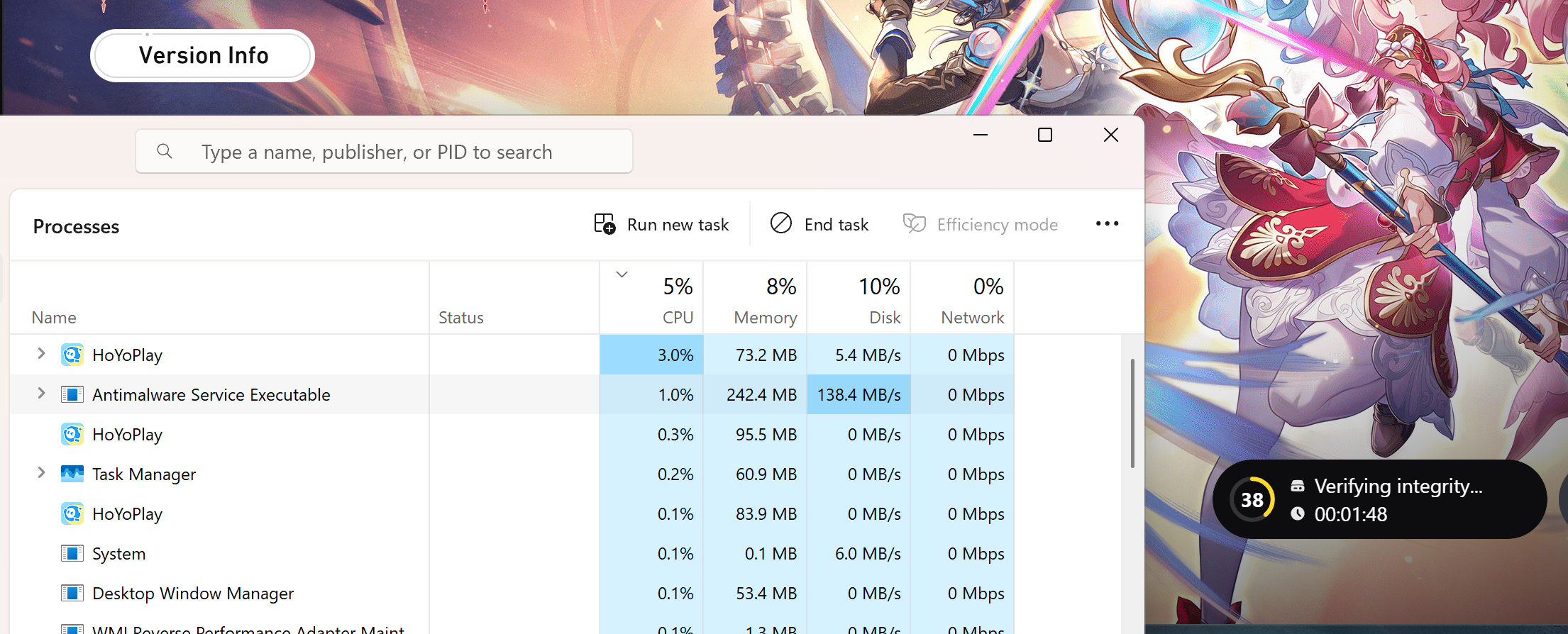Click the Run new task icon
The width and height of the screenshot is (1568, 634).
[604, 224]
